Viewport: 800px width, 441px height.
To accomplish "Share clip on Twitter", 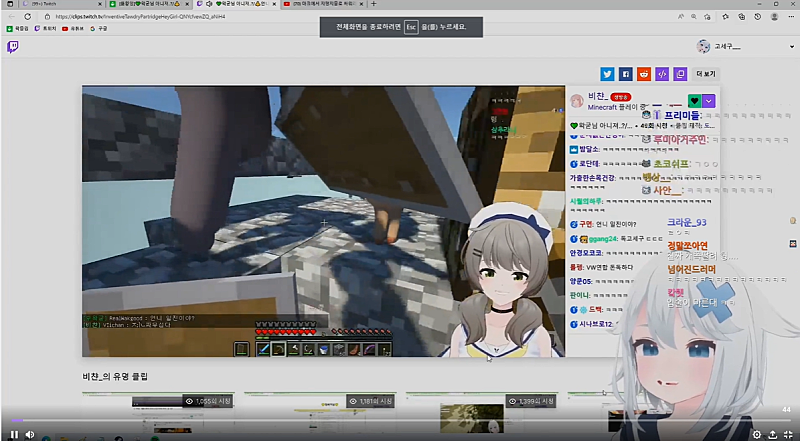I will tap(607, 74).
